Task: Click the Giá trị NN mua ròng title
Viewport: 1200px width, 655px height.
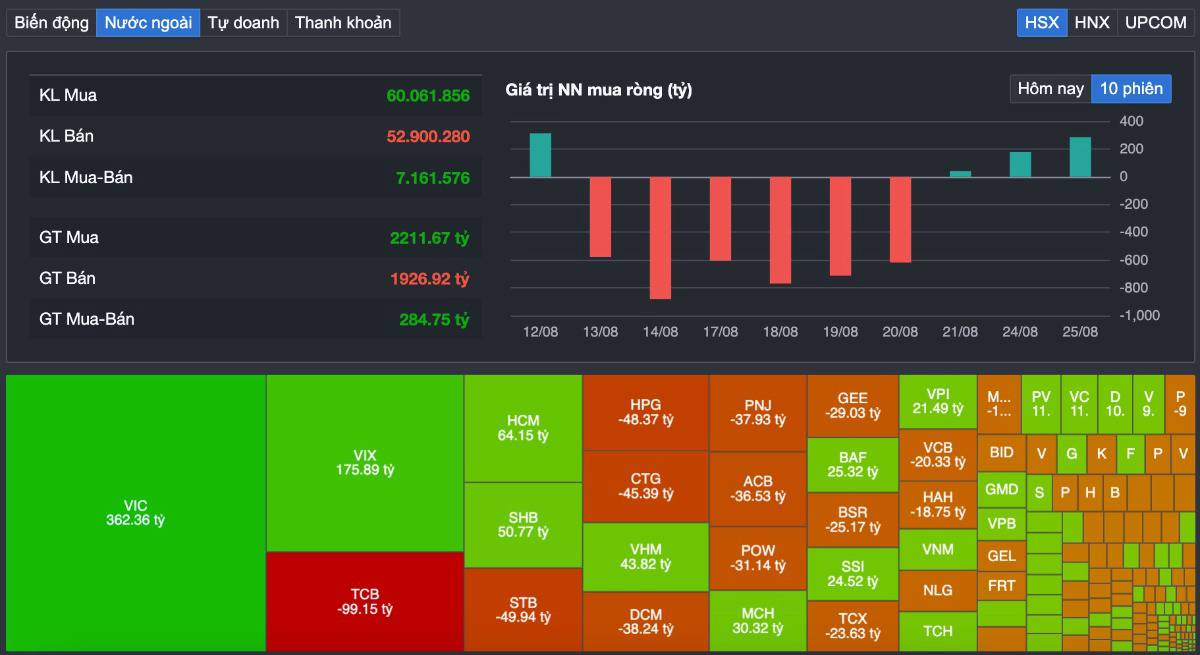Action: click(599, 90)
